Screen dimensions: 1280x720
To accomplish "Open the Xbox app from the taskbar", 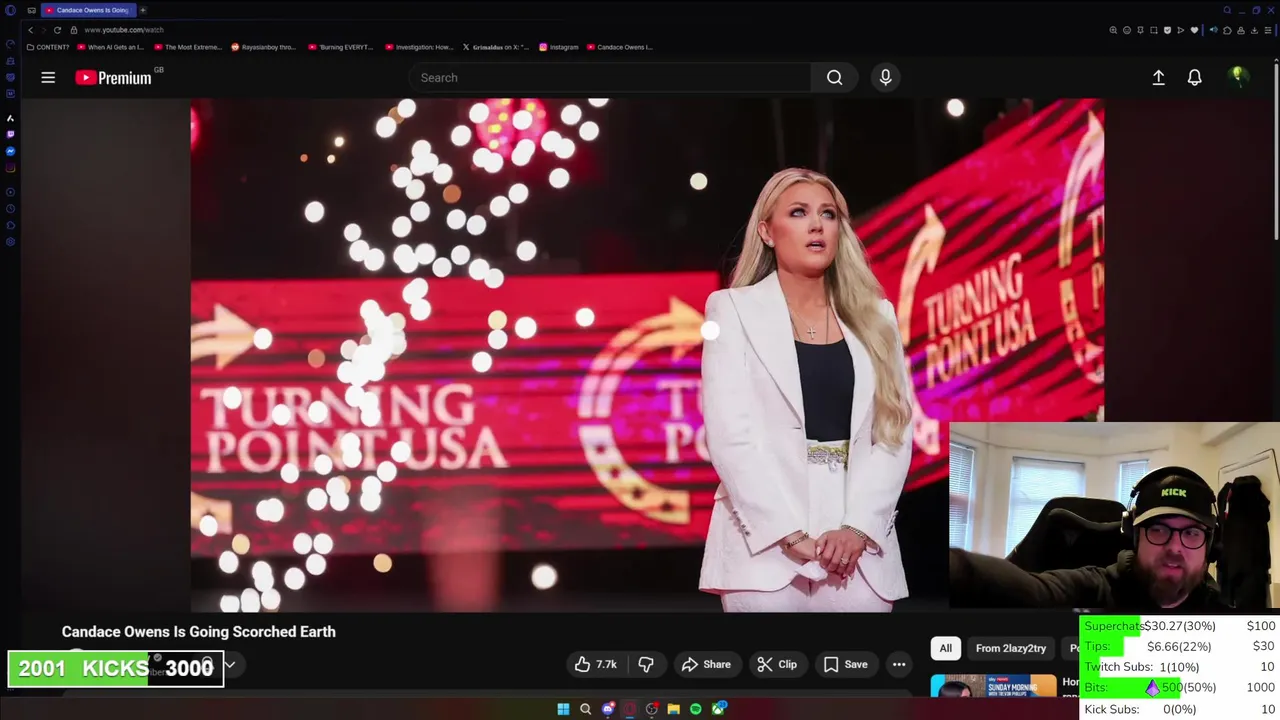I will [x=718, y=709].
